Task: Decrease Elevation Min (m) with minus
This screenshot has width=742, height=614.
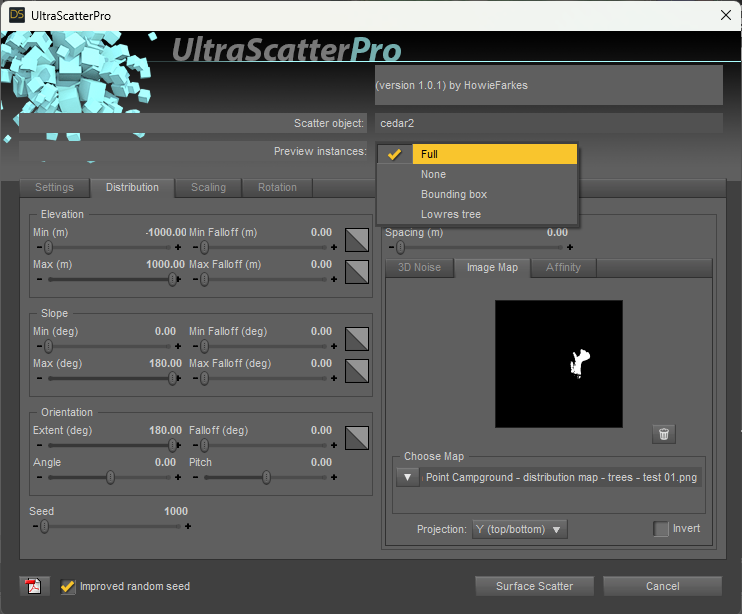Action: click(39, 247)
